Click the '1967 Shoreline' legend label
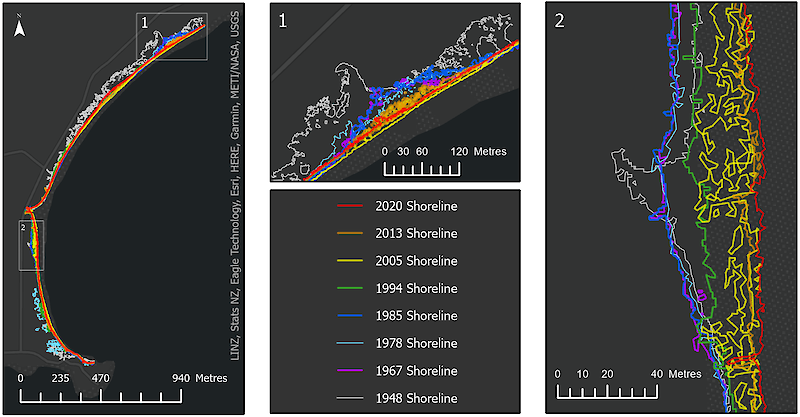This screenshot has width=800, height=417. [x=416, y=371]
